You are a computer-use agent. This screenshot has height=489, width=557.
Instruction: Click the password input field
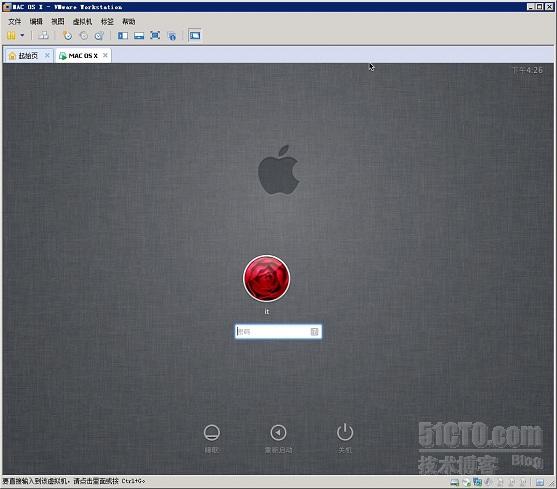[x=278, y=332]
